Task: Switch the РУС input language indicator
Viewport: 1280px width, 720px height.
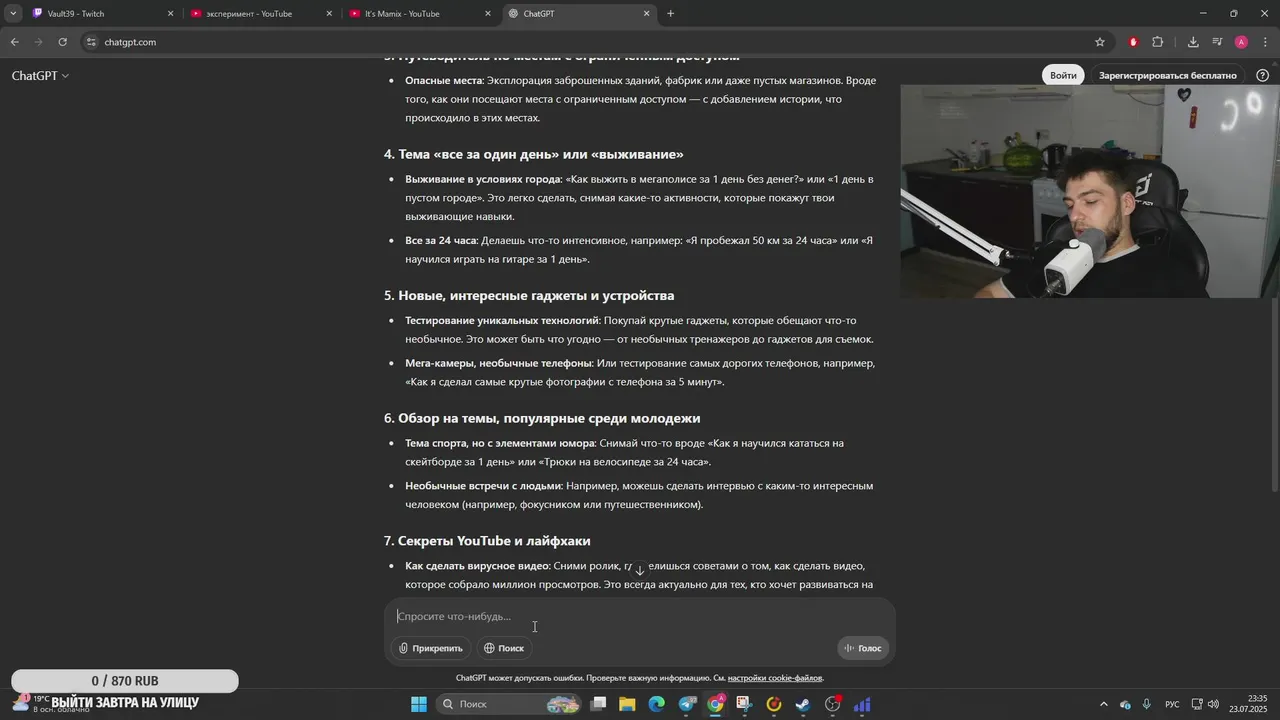Action: pyautogui.click(x=1172, y=704)
